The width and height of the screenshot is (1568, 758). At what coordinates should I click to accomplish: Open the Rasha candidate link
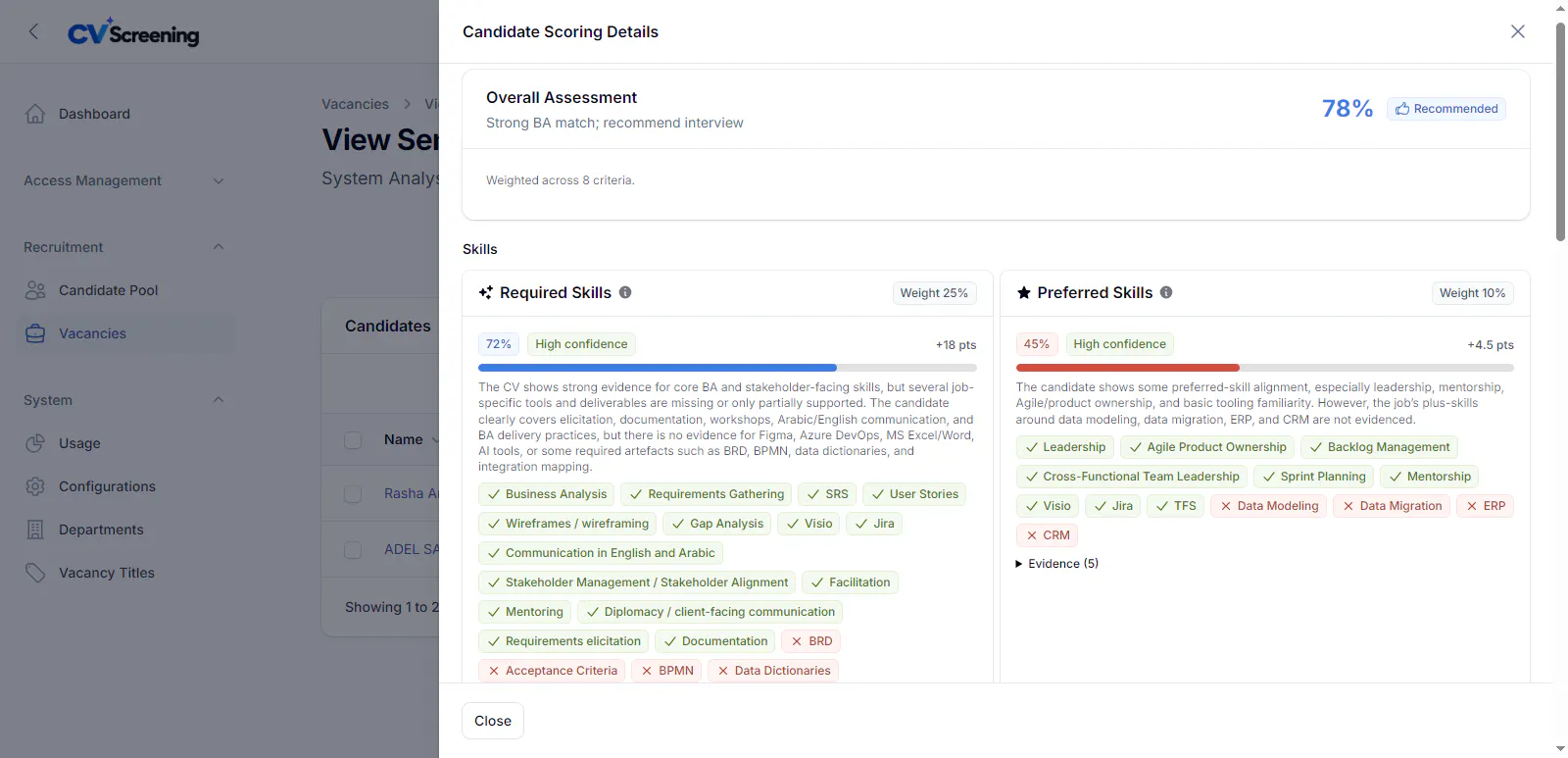point(412,494)
